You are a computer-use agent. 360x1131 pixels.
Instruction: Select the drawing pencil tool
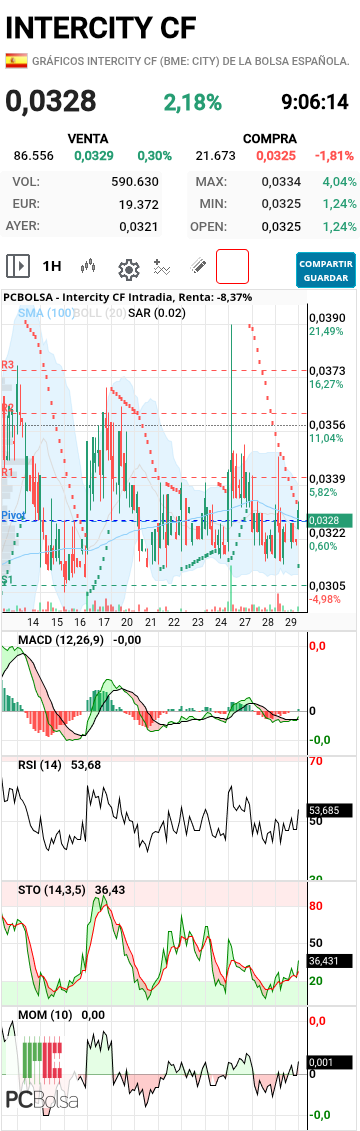198,266
